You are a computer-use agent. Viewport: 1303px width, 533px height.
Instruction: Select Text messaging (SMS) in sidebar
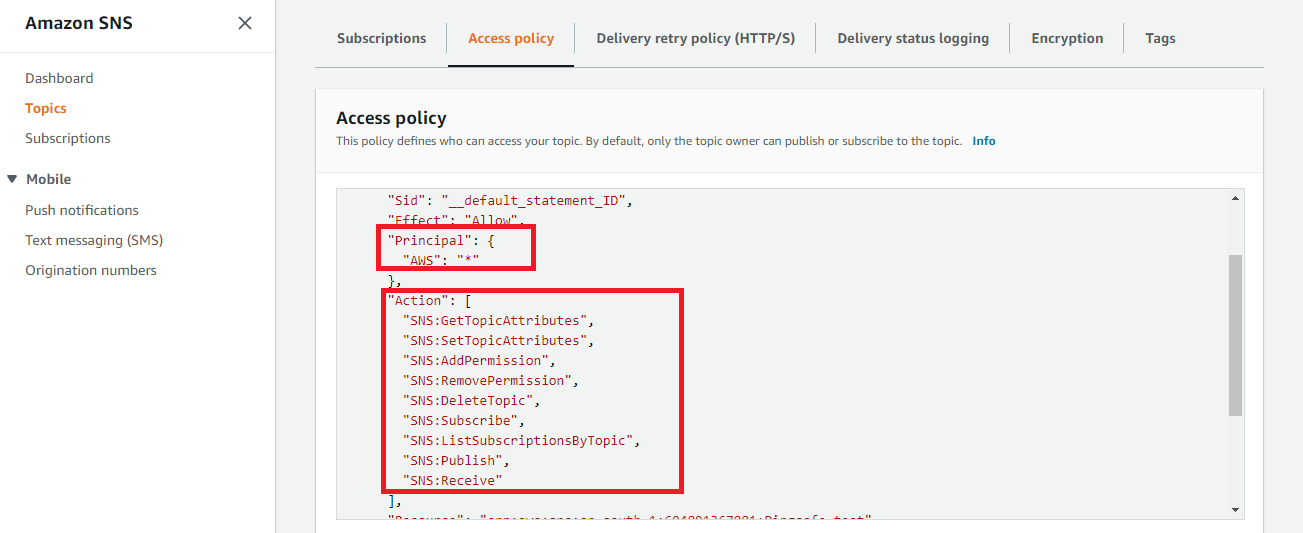94,240
